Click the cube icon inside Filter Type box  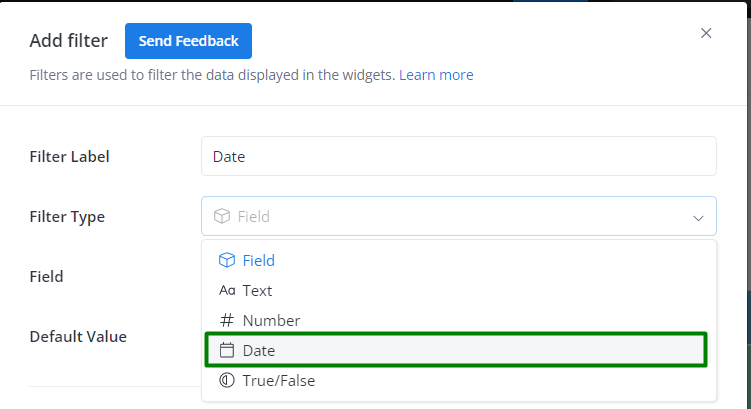click(222, 216)
